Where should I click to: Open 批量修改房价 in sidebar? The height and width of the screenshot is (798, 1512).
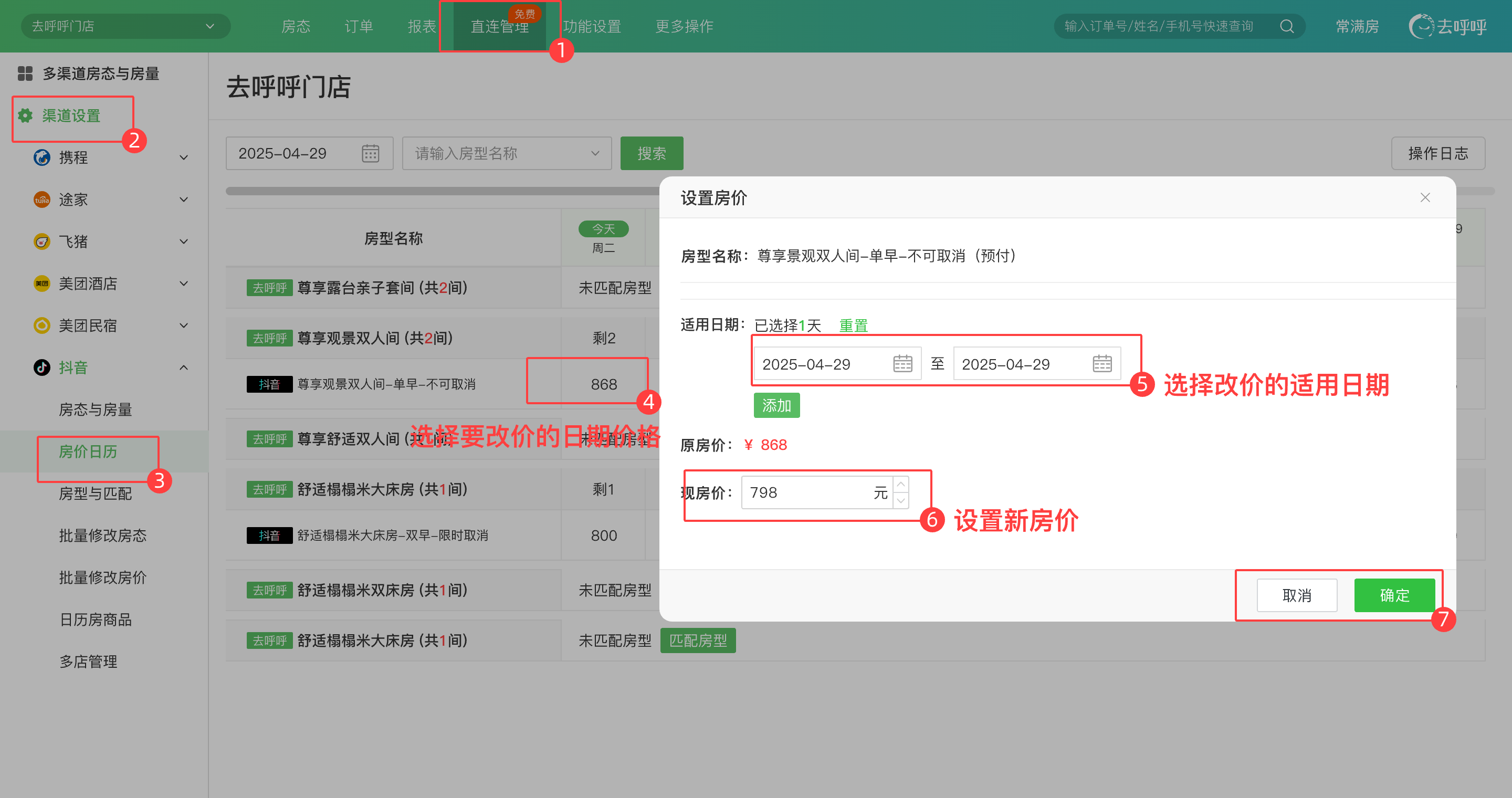click(x=103, y=577)
